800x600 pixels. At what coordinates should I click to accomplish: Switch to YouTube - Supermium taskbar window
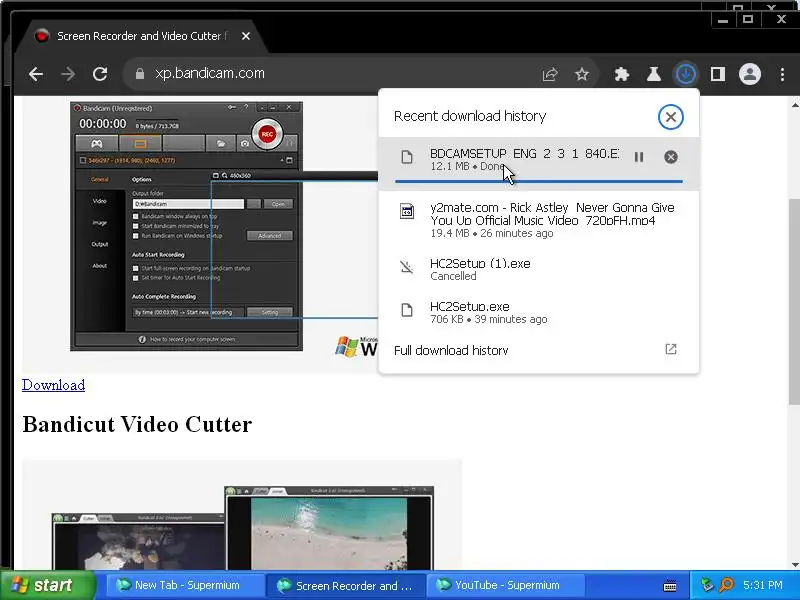[x=506, y=585]
